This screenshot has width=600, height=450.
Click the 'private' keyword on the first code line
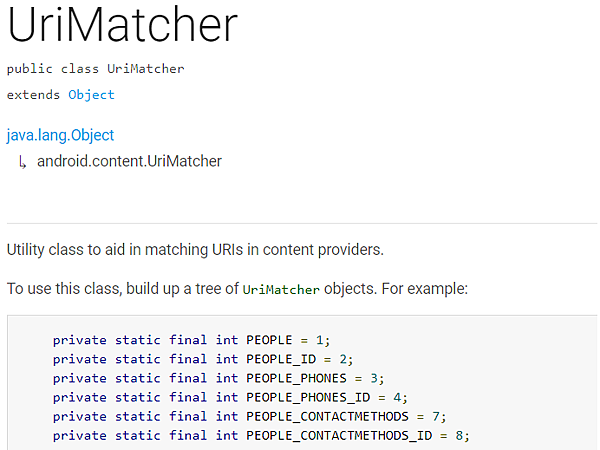(x=80, y=340)
